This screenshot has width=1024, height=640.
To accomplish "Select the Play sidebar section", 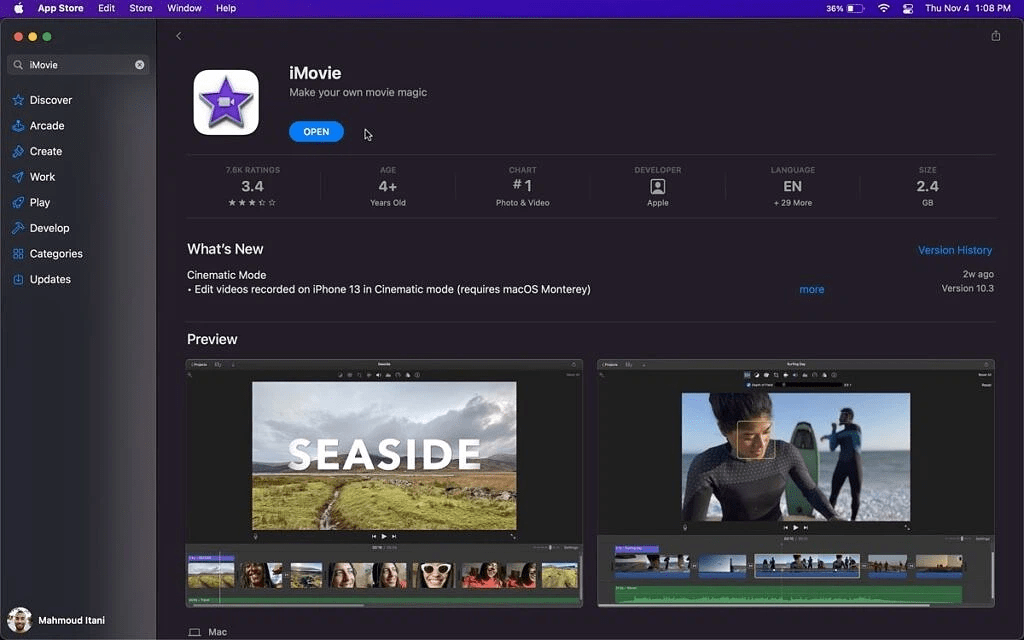I will point(40,202).
